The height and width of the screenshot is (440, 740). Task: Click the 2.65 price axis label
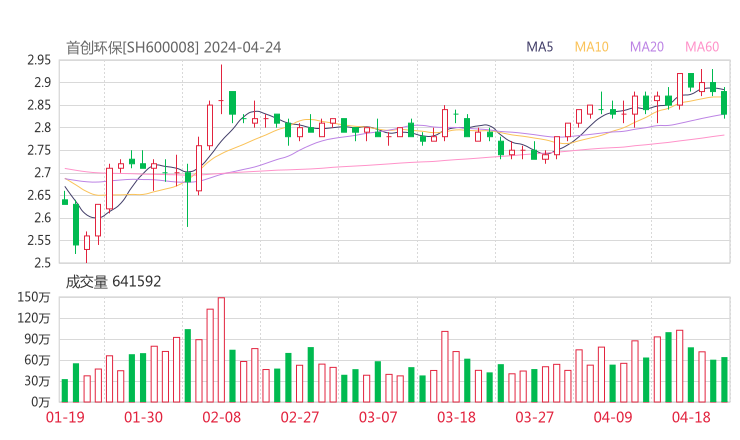(39, 195)
